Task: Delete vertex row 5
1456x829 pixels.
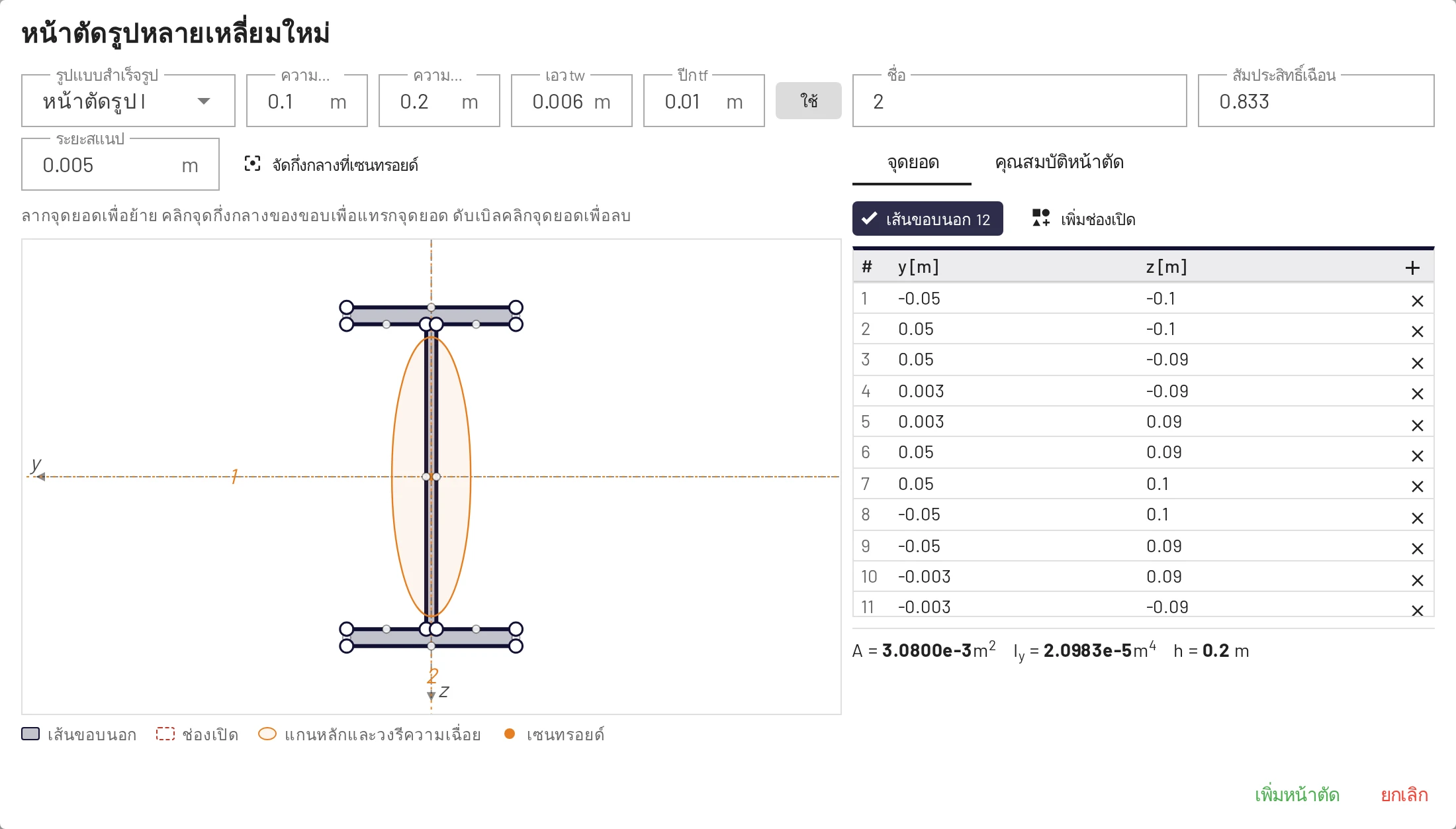Action: [x=1417, y=426]
